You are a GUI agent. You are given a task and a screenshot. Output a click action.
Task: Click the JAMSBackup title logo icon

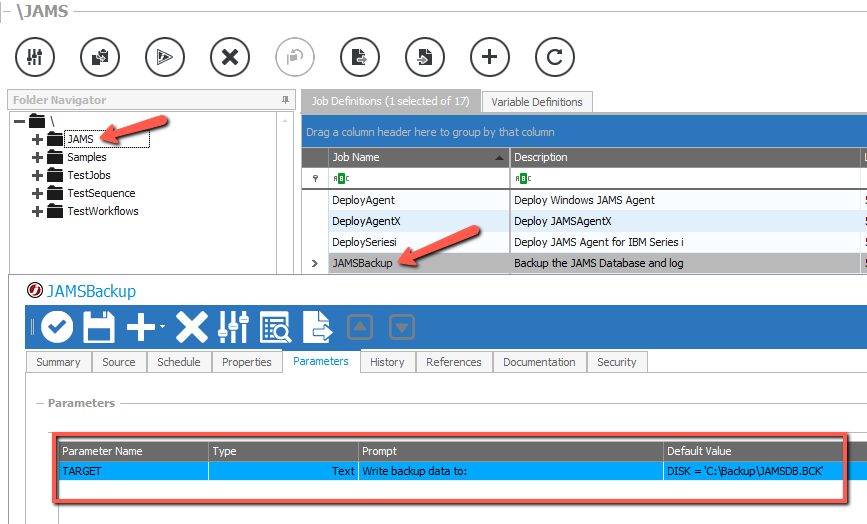pos(35,290)
